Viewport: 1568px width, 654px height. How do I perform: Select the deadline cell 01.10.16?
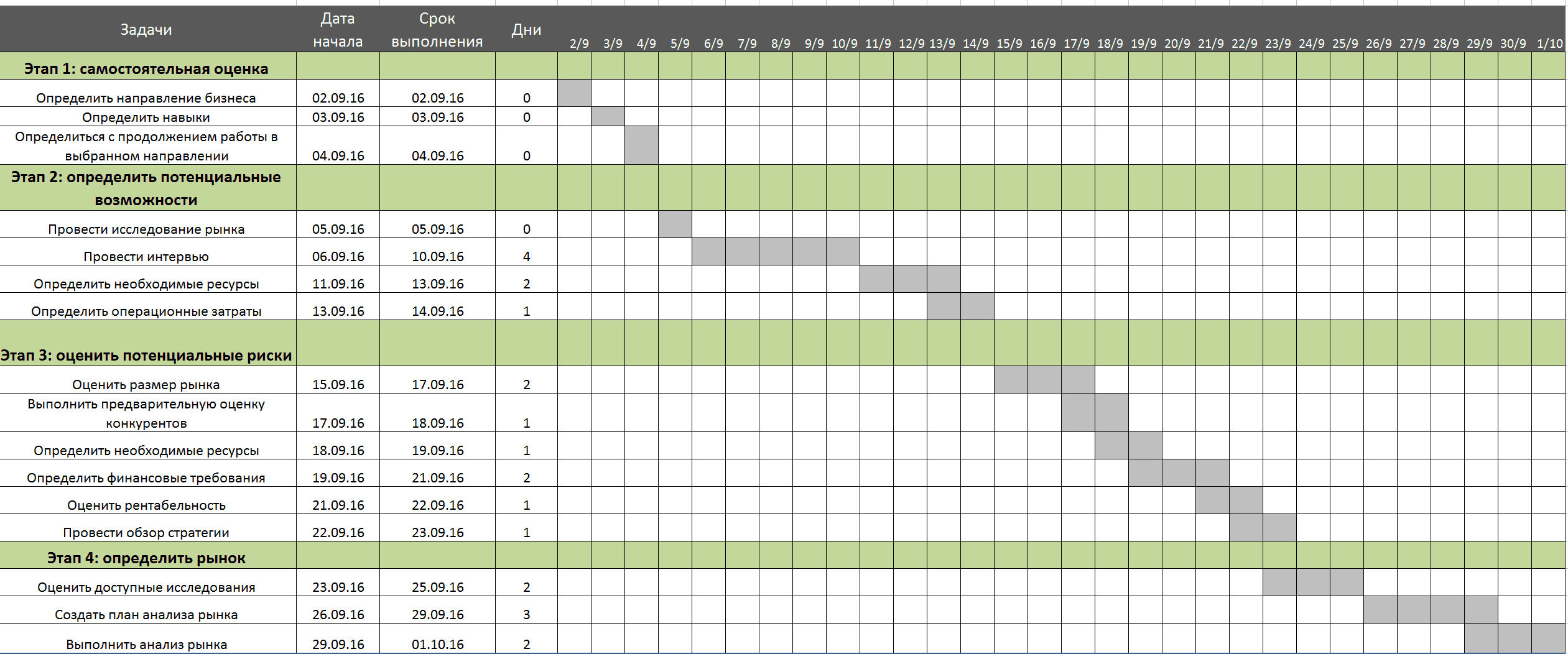[x=437, y=644]
